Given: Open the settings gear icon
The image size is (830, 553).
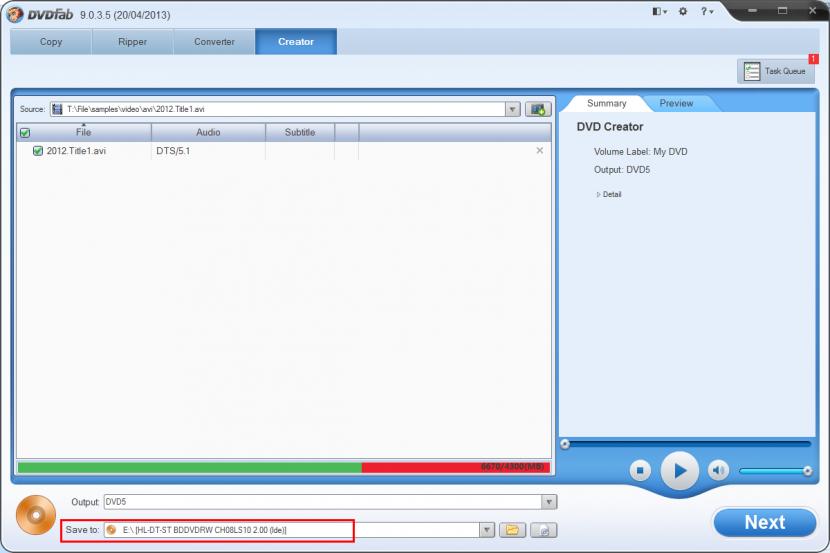Looking at the screenshot, I should 683,11.
